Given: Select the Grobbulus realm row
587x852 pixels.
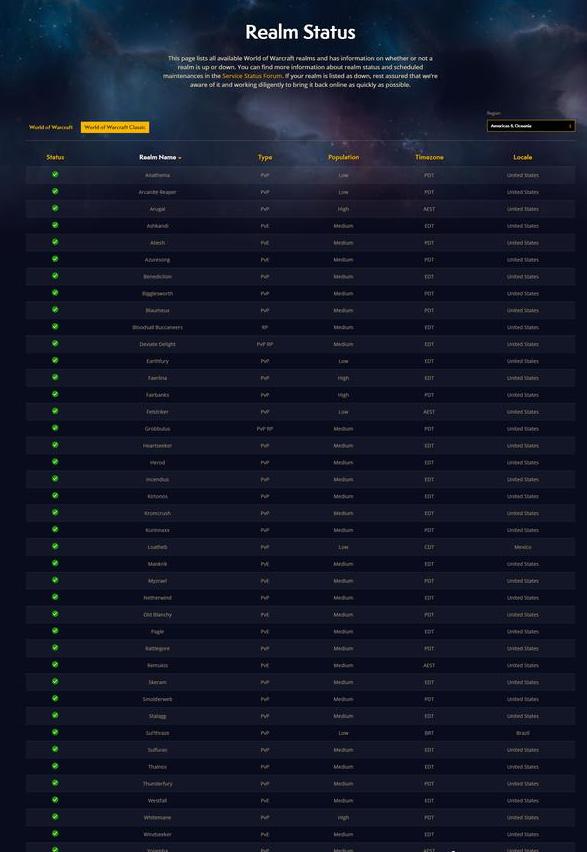Looking at the screenshot, I should (300, 429).
